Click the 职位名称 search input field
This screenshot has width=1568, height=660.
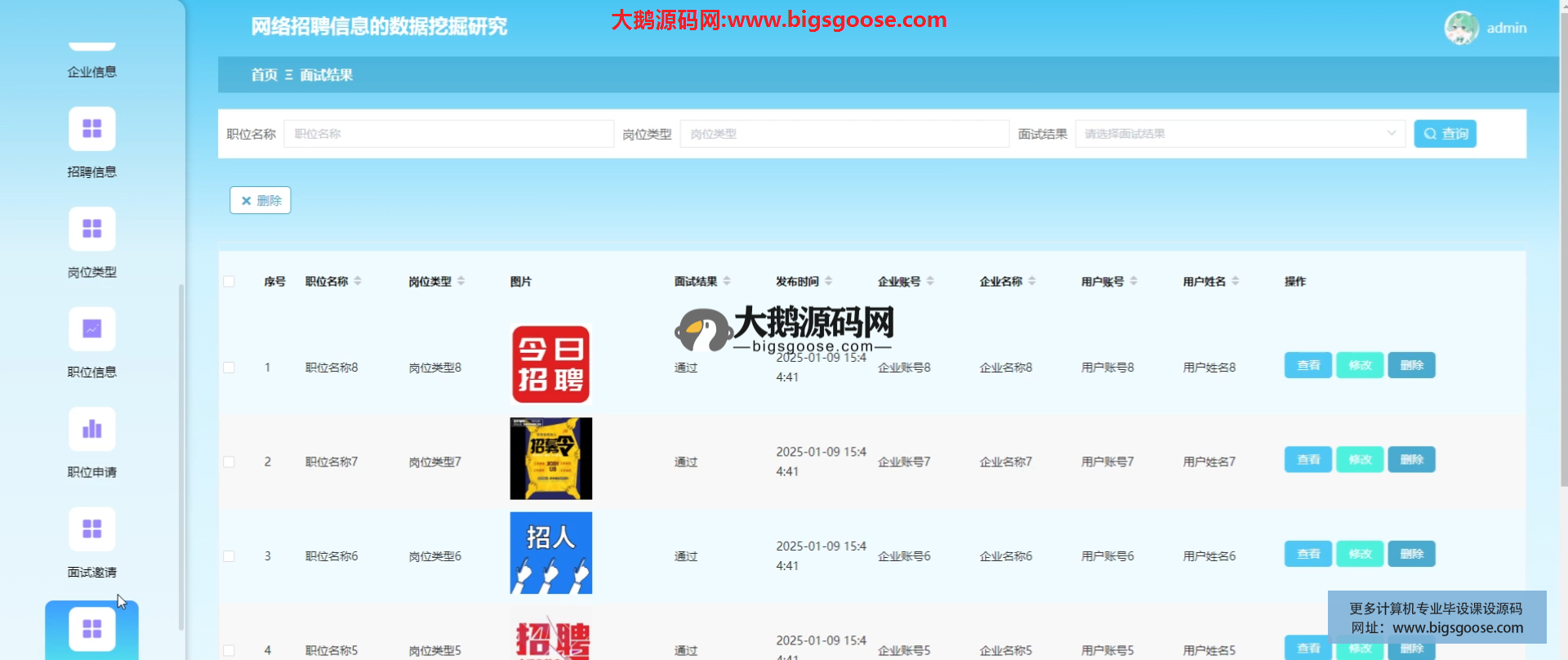coord(448,134)
